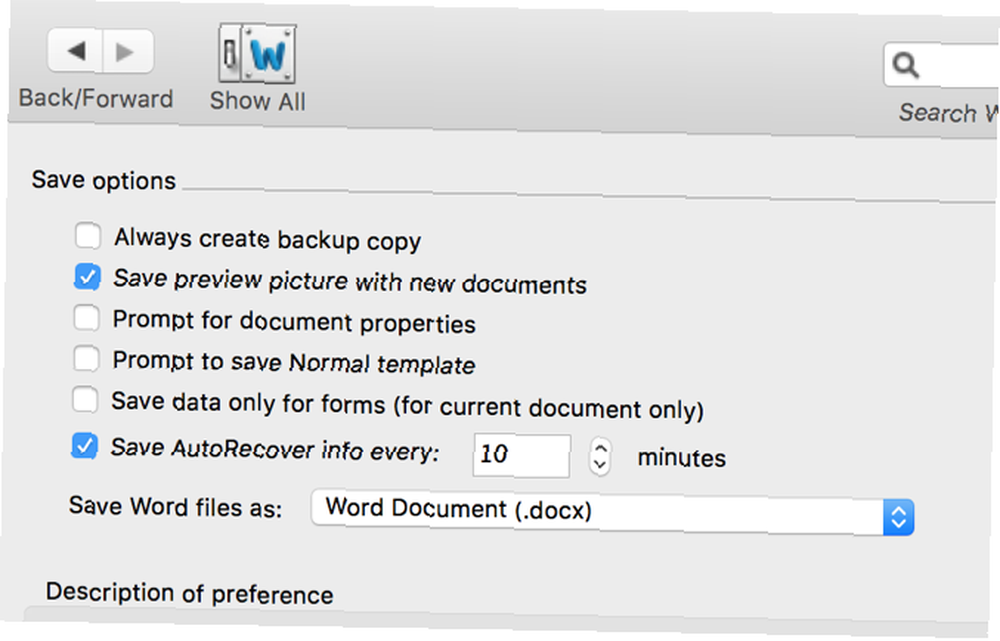Viewport: 1000px width, 641px height.
Task: Go back with the left arrow button
Action: point(75,50)
